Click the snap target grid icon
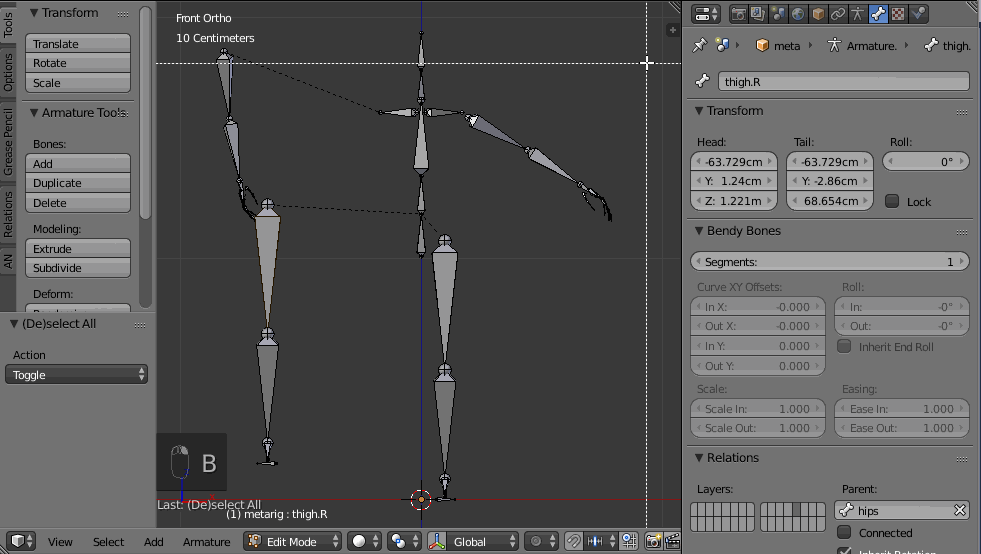Image resolution: width=981 pixels, height=554 pixels. click(629, 541)
